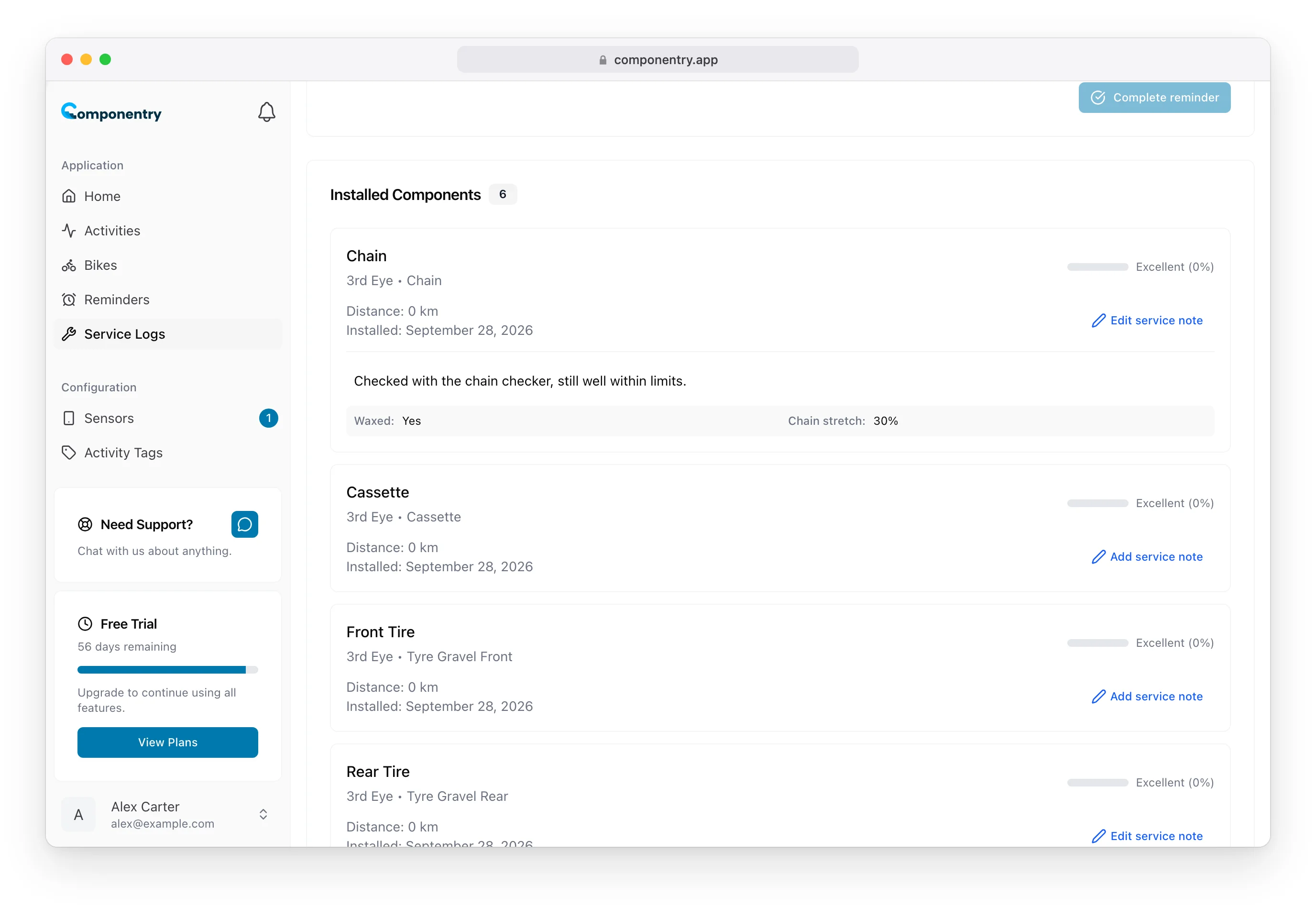Screen dimensions: 1316x908
Task: Click the componentry.app address bar
Action: click(658, 60)
